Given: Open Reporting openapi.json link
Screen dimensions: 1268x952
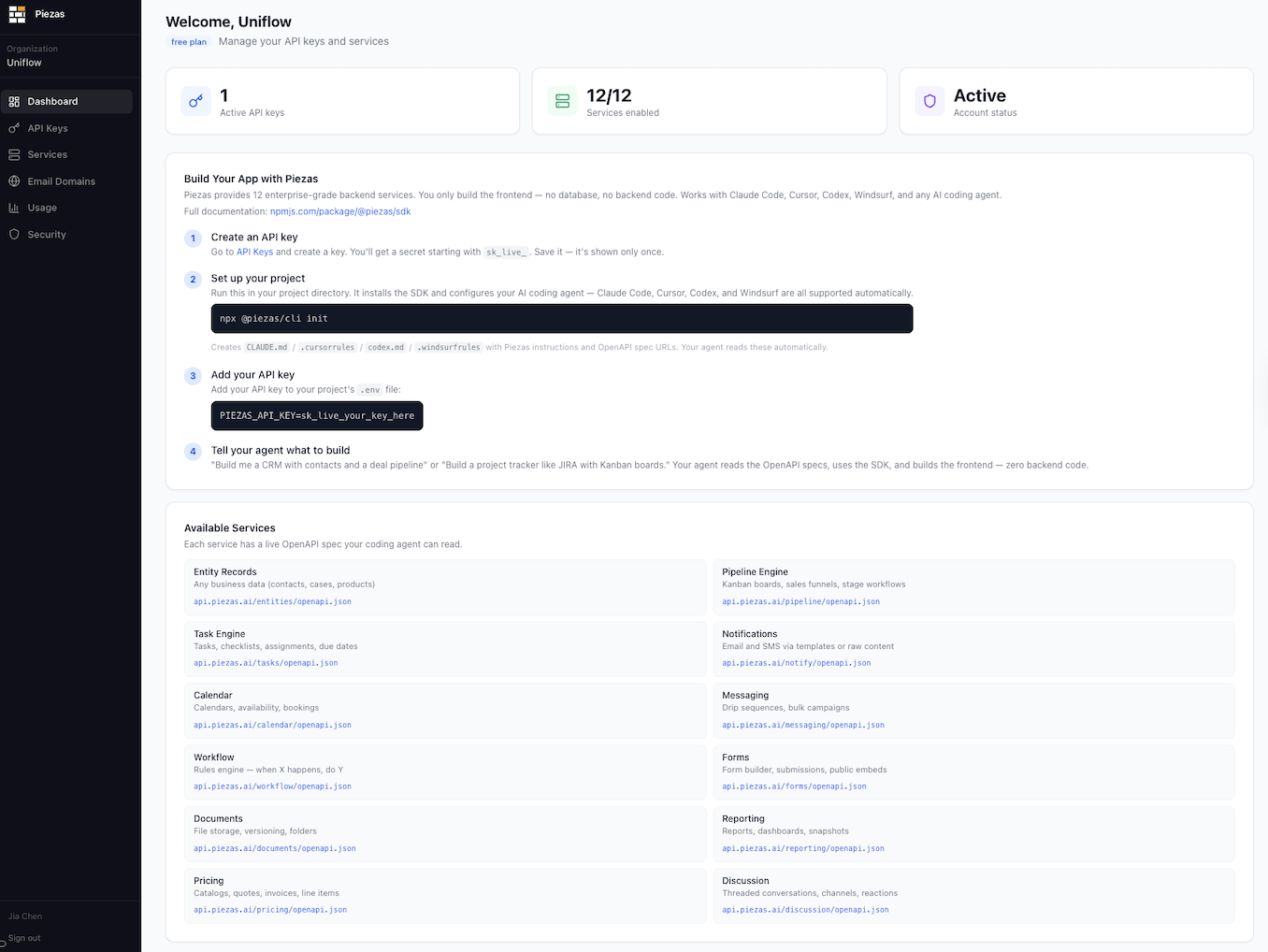Looking at the screenshot, I should [x=803, y=848].
